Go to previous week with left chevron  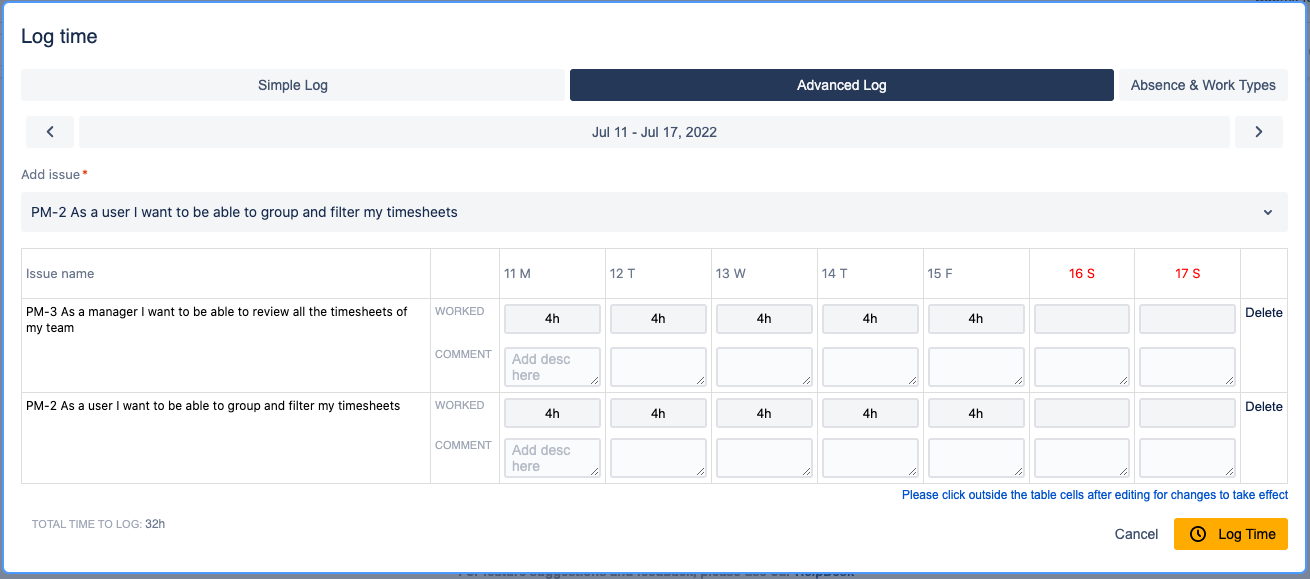coord(50,132)
